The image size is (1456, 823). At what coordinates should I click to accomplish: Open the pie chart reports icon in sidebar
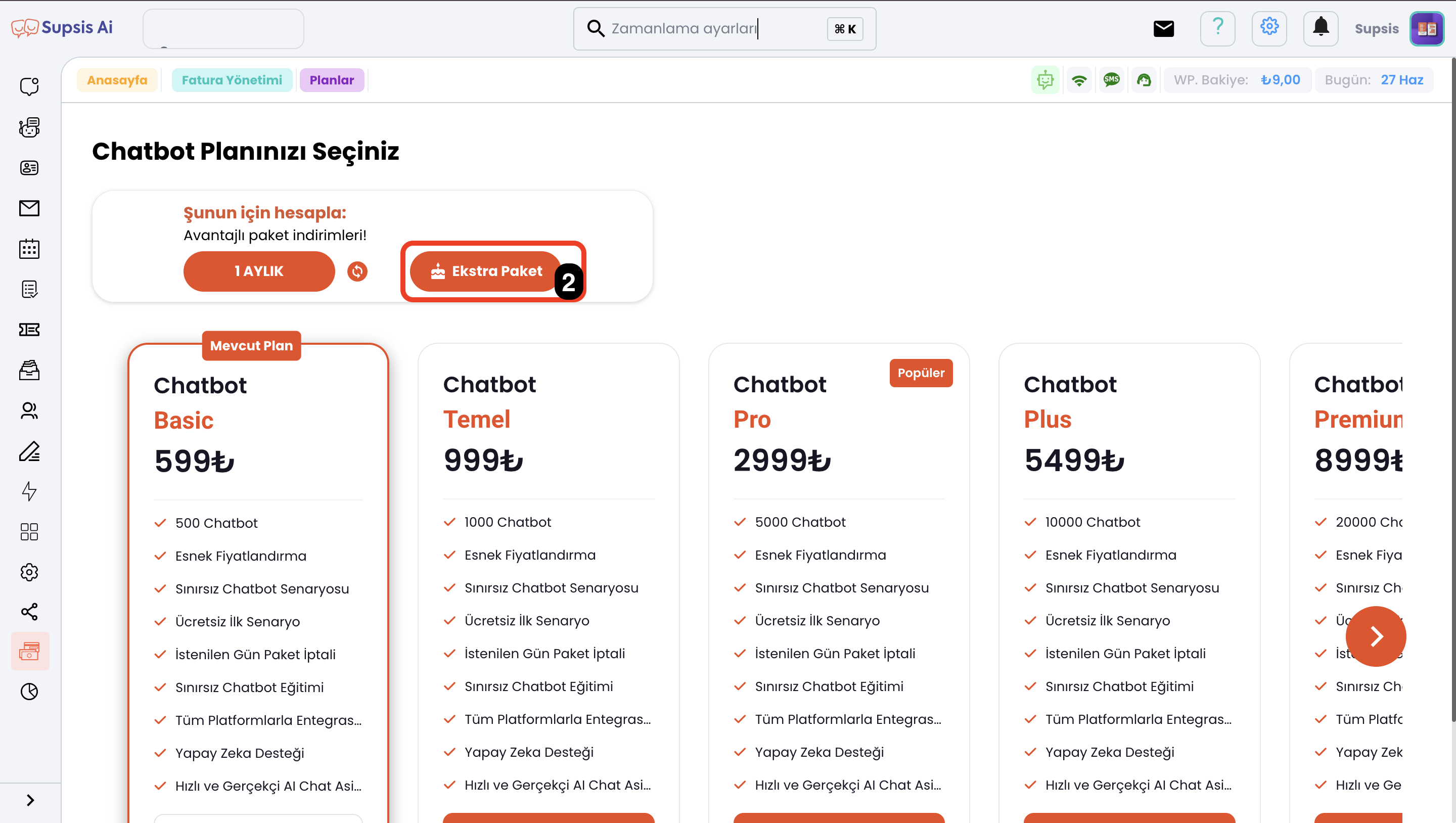pos(29,691)
